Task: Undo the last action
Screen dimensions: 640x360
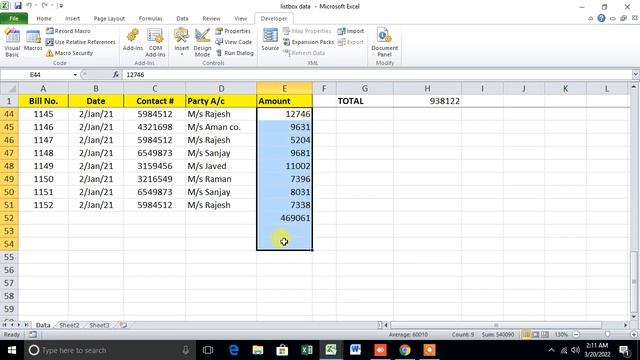Action: pos(29,6)
